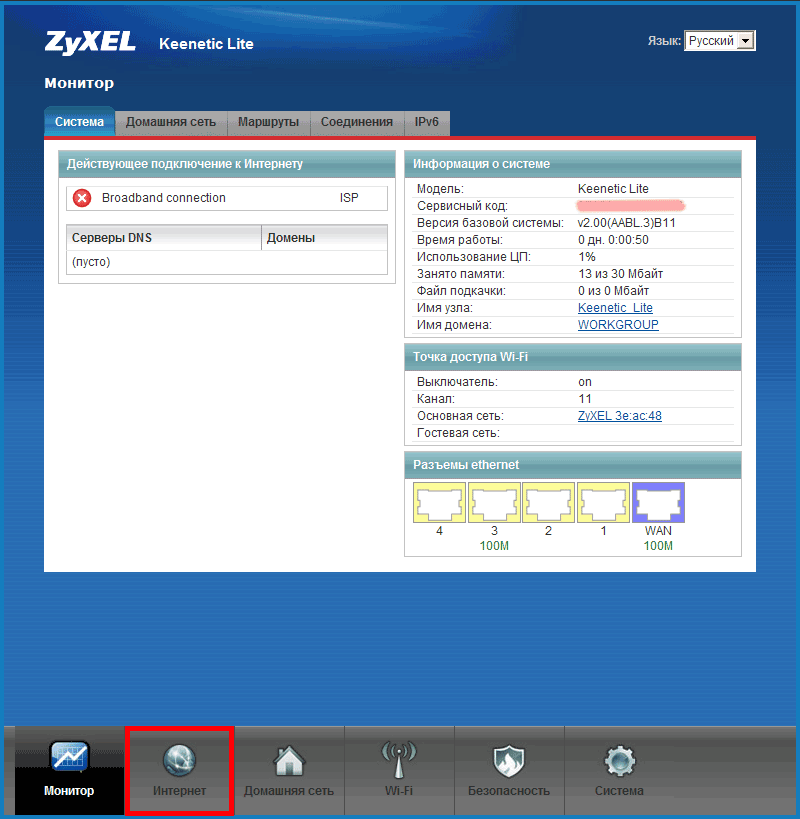Click the WAN port icon

[x=658, y=502]
